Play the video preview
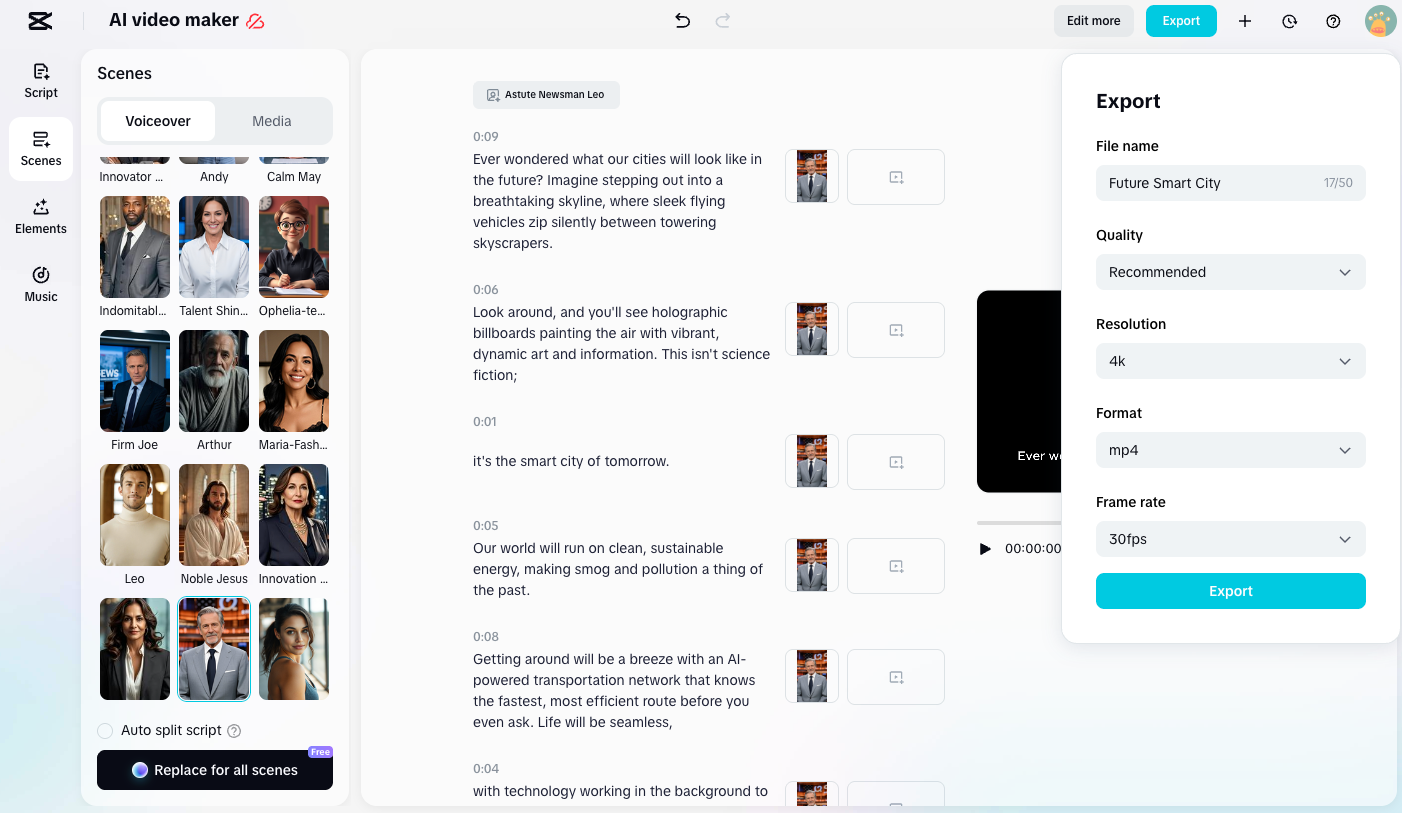1402x813 pixels. (985, 548)
